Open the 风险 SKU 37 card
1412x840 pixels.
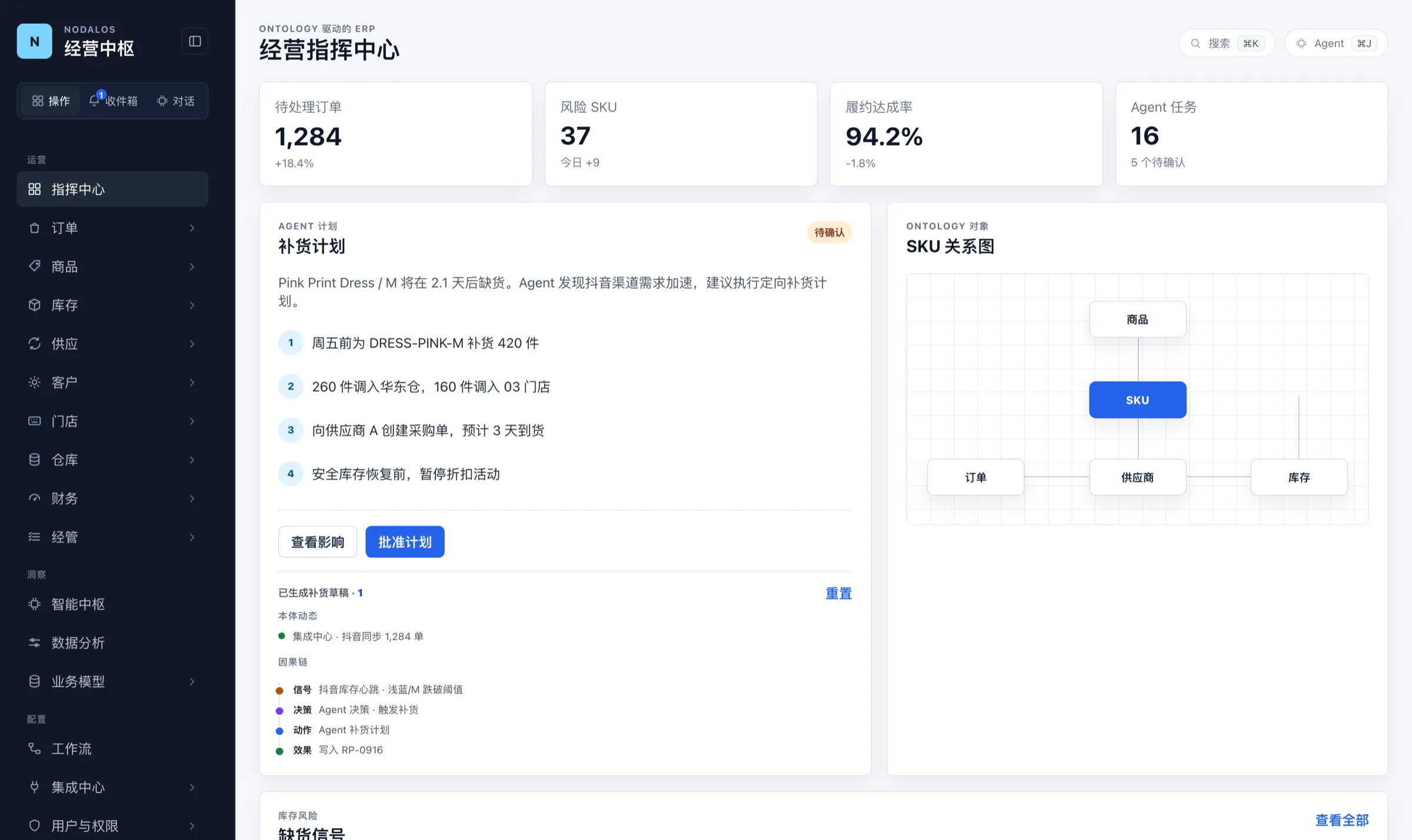click(x=681, y=134)
